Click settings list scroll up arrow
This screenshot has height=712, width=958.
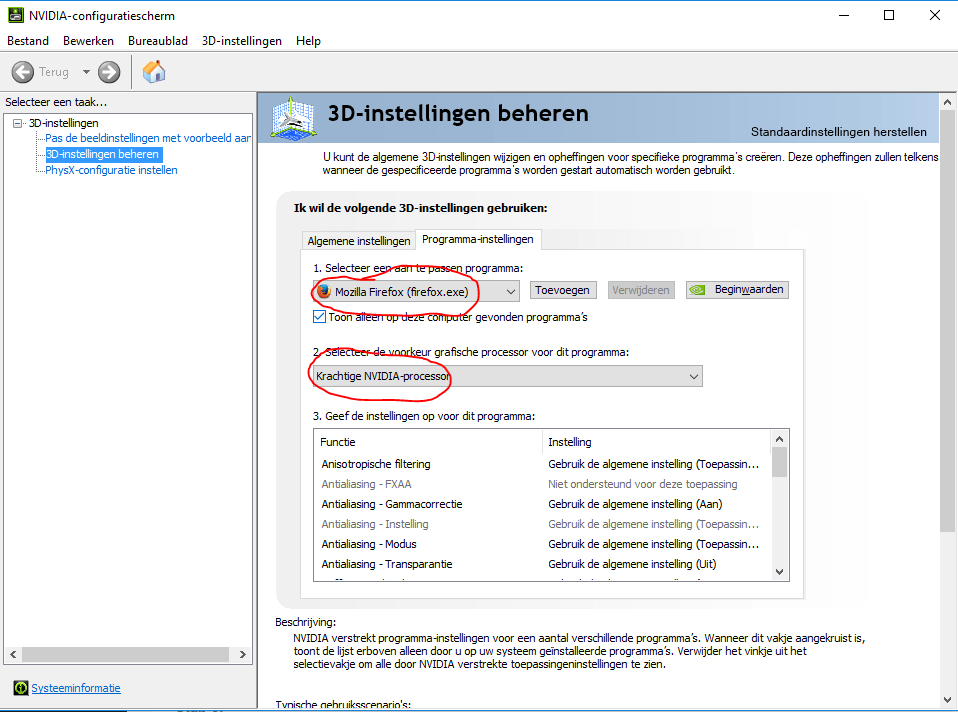click(x=779, y=439)
